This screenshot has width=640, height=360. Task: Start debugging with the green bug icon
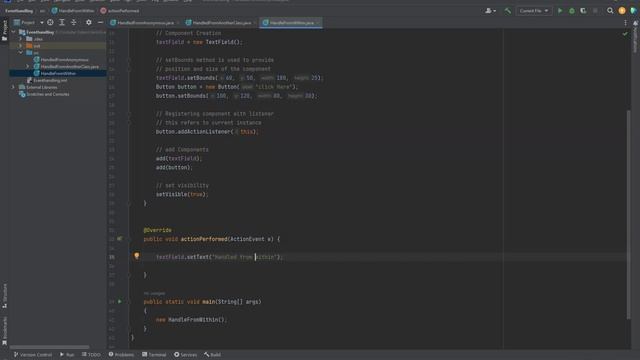572,11
